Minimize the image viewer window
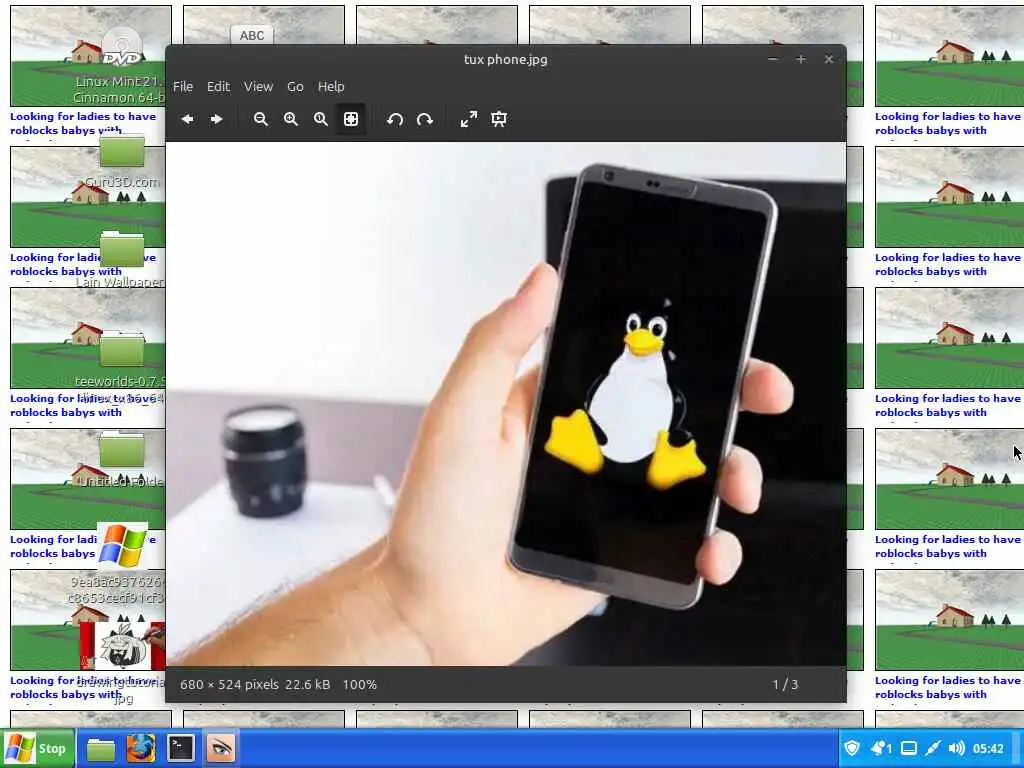The width and height of the screenshot is (1024, 768). pyautogui.click(x=773, y=59)
